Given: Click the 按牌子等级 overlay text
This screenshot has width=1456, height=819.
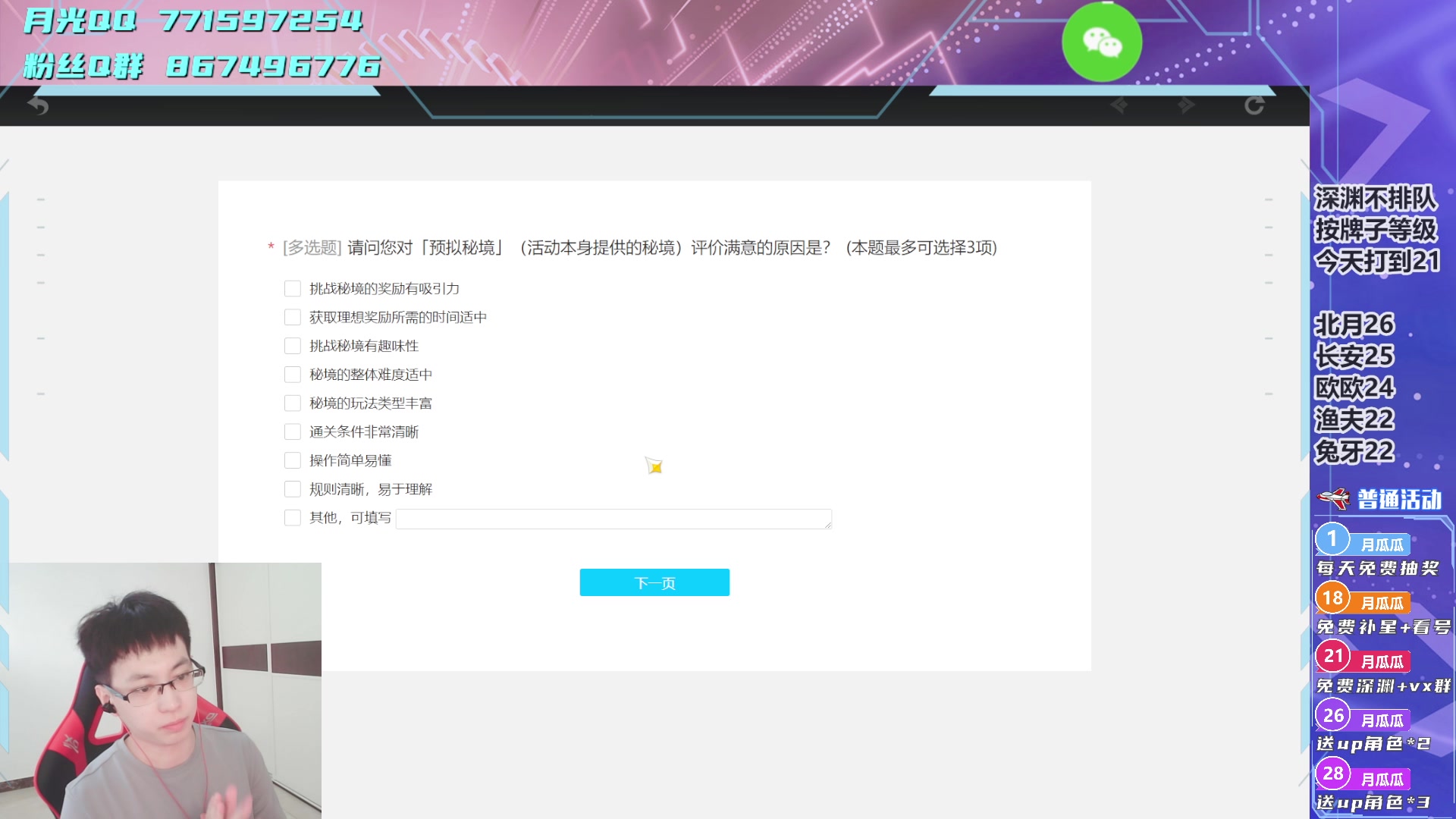Looking at the screenshot, I should [x=1376, y=230].
